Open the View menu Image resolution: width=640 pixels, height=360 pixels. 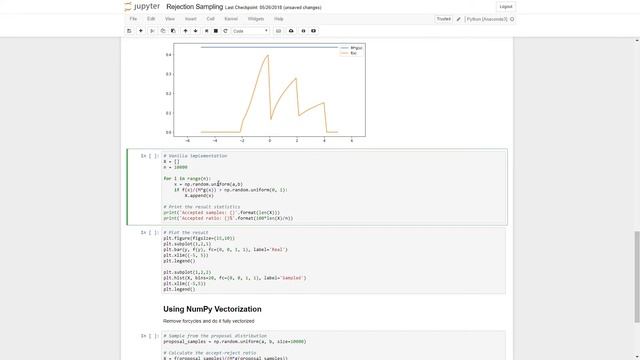[x=170, y=19]
